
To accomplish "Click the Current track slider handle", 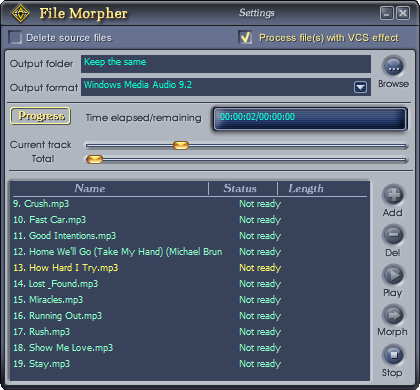I will tap(181, 145).
